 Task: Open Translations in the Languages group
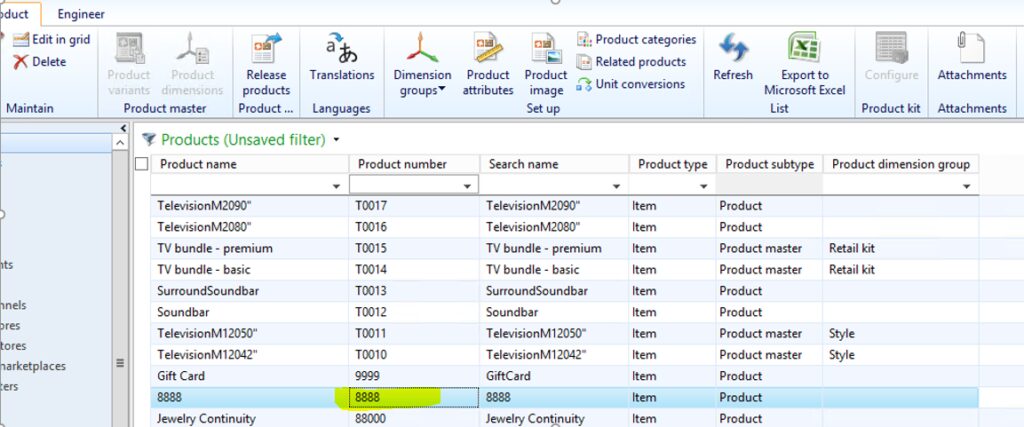pos(341,48)
